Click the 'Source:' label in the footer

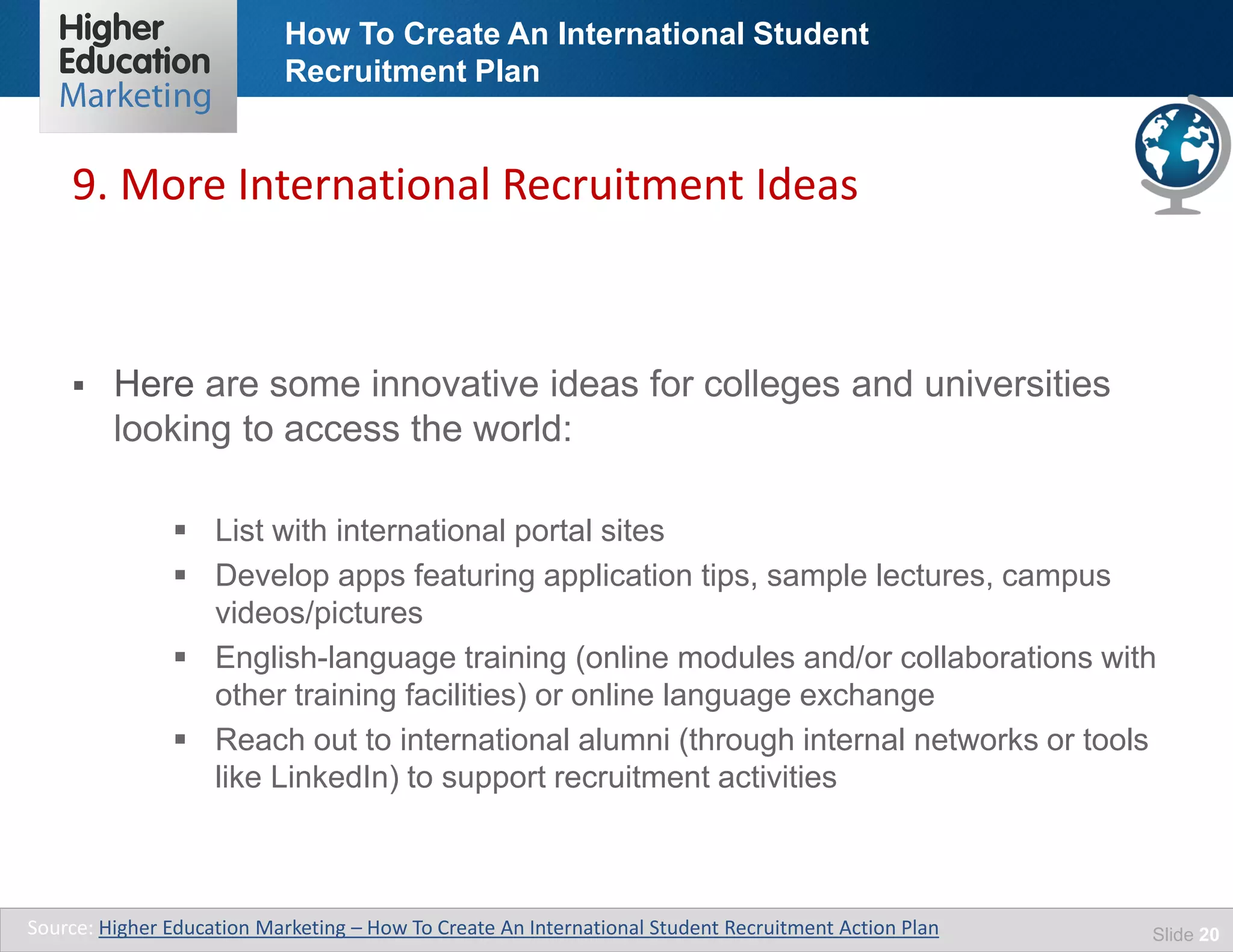point(60,927)
